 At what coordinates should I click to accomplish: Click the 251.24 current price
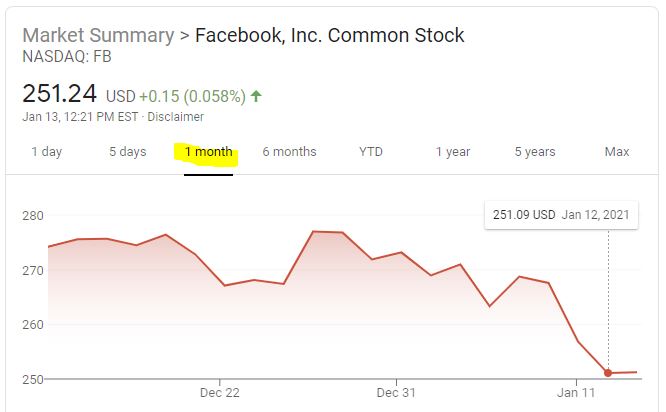tap(59, 94)
